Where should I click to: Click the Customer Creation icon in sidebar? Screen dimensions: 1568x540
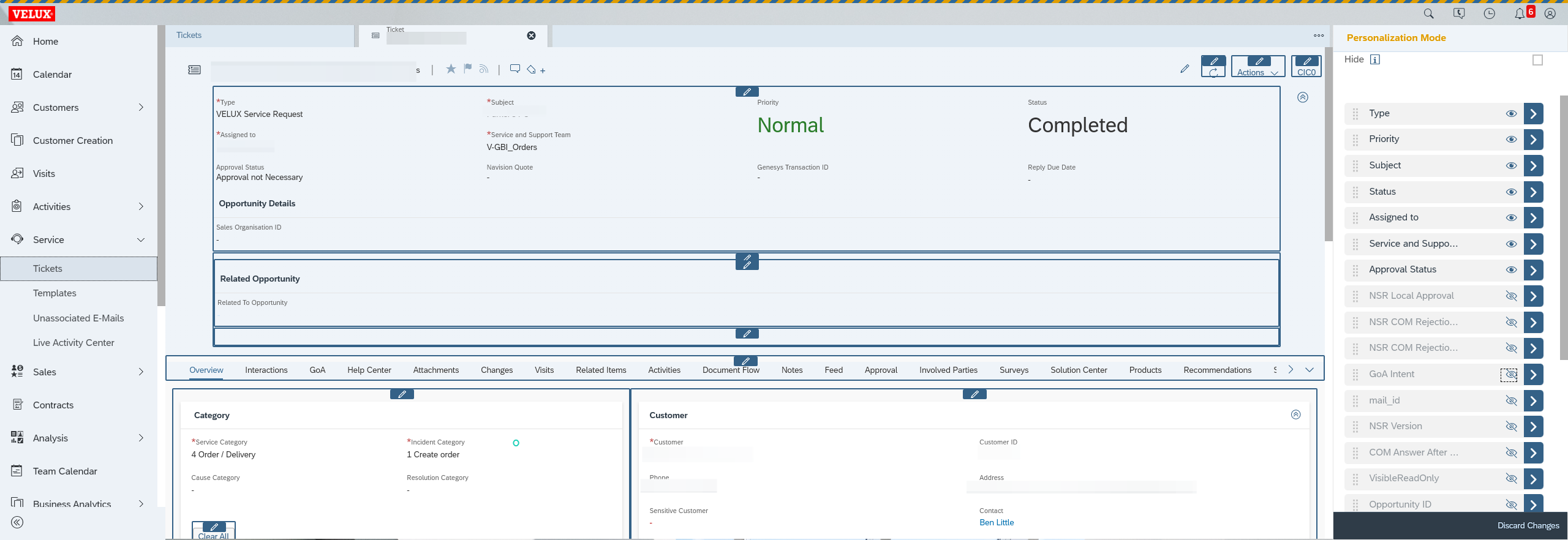(x=17, y=140)
